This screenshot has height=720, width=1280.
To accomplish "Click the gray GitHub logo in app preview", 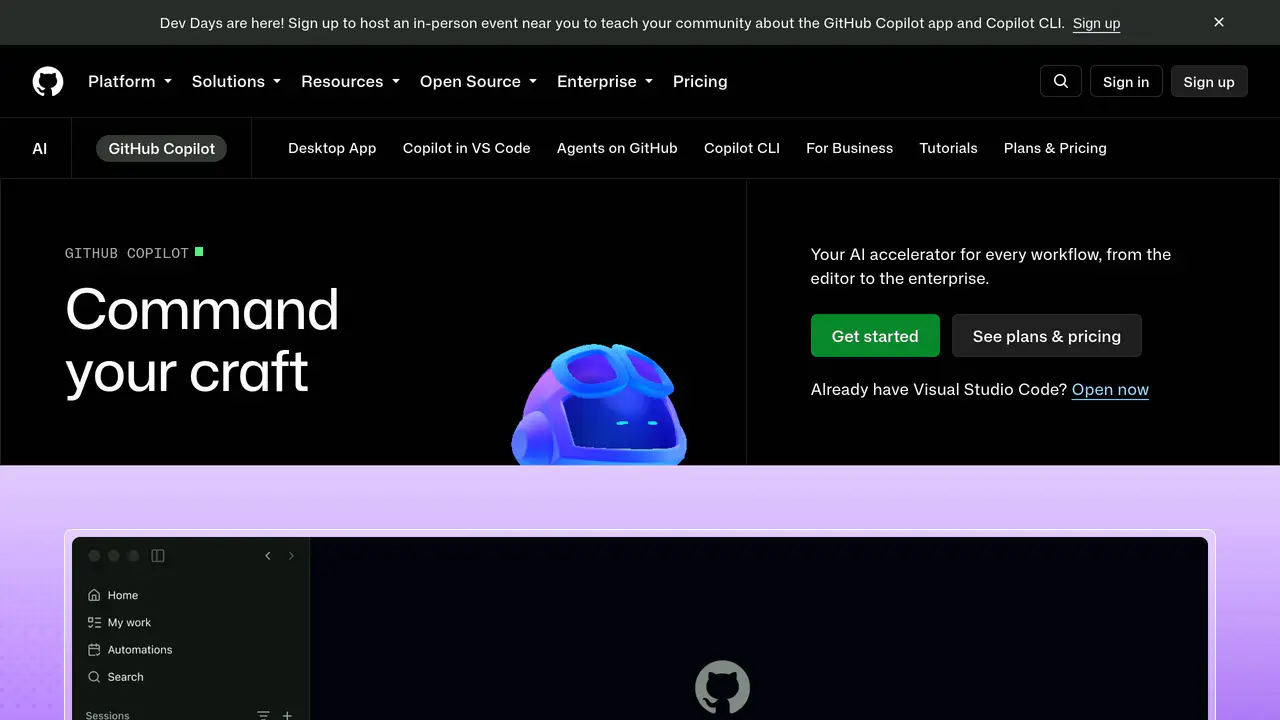I will coord(722,687).
